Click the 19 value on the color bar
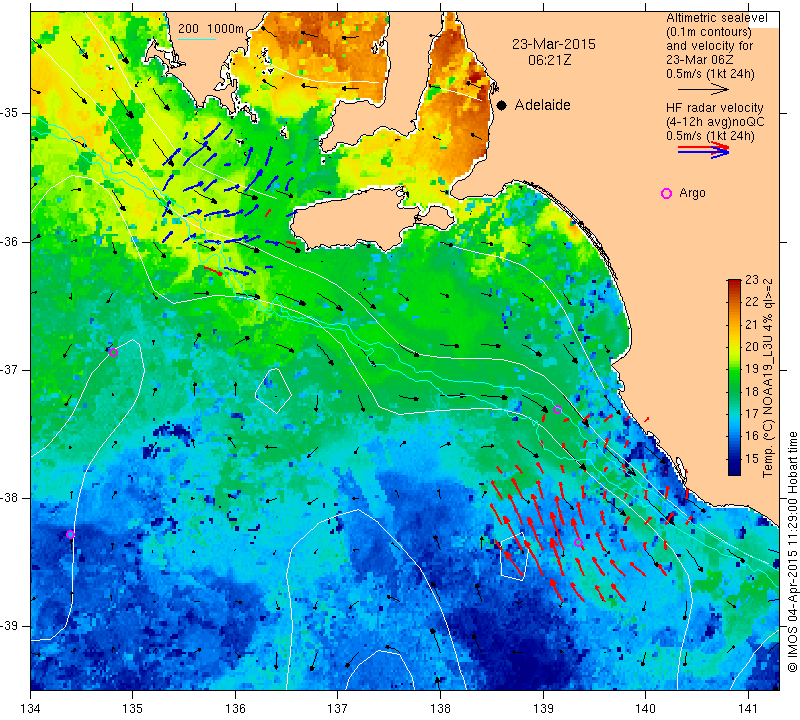The image size is (800, 720). point(752,368)
